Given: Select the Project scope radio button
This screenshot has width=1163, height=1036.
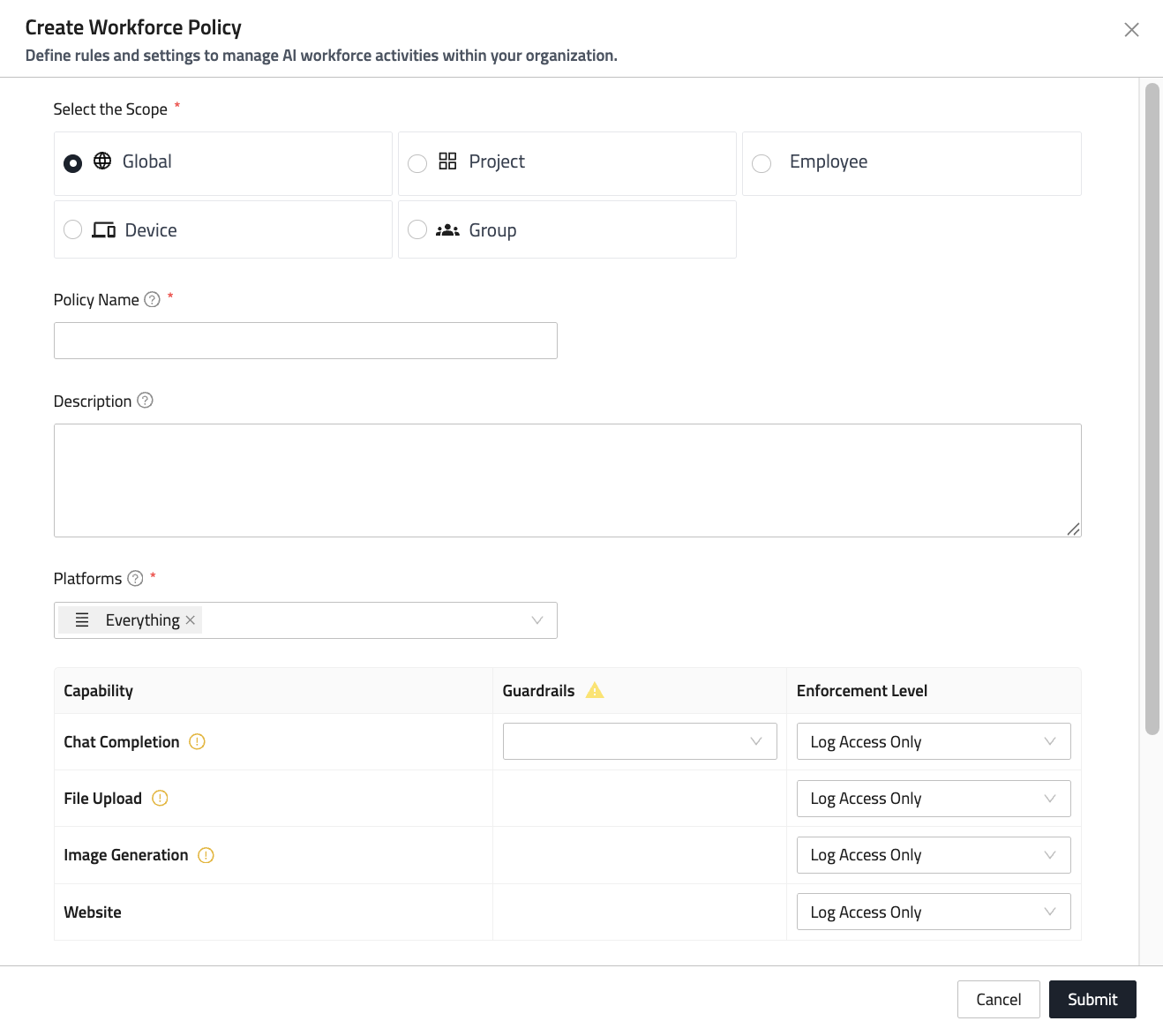Looking at the screenshot, I should (x=418, y=163).
